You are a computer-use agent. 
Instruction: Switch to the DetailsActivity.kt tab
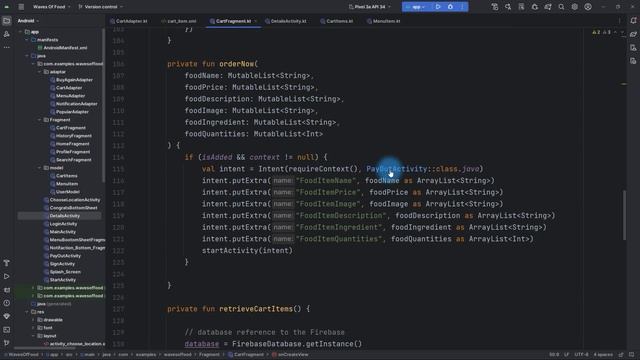(286, 21)
